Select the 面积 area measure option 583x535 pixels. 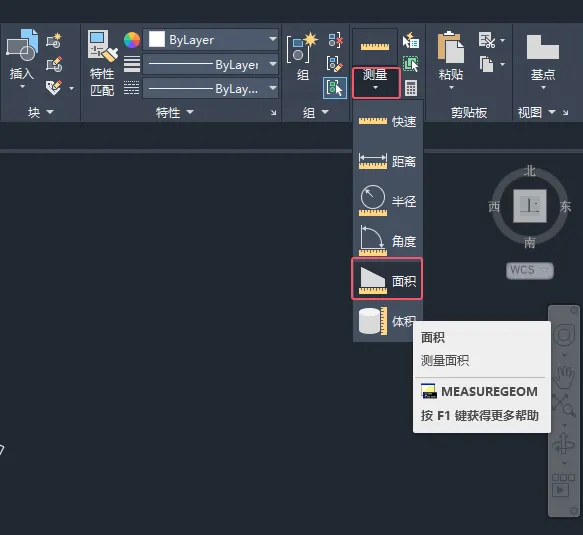[387, 278]
